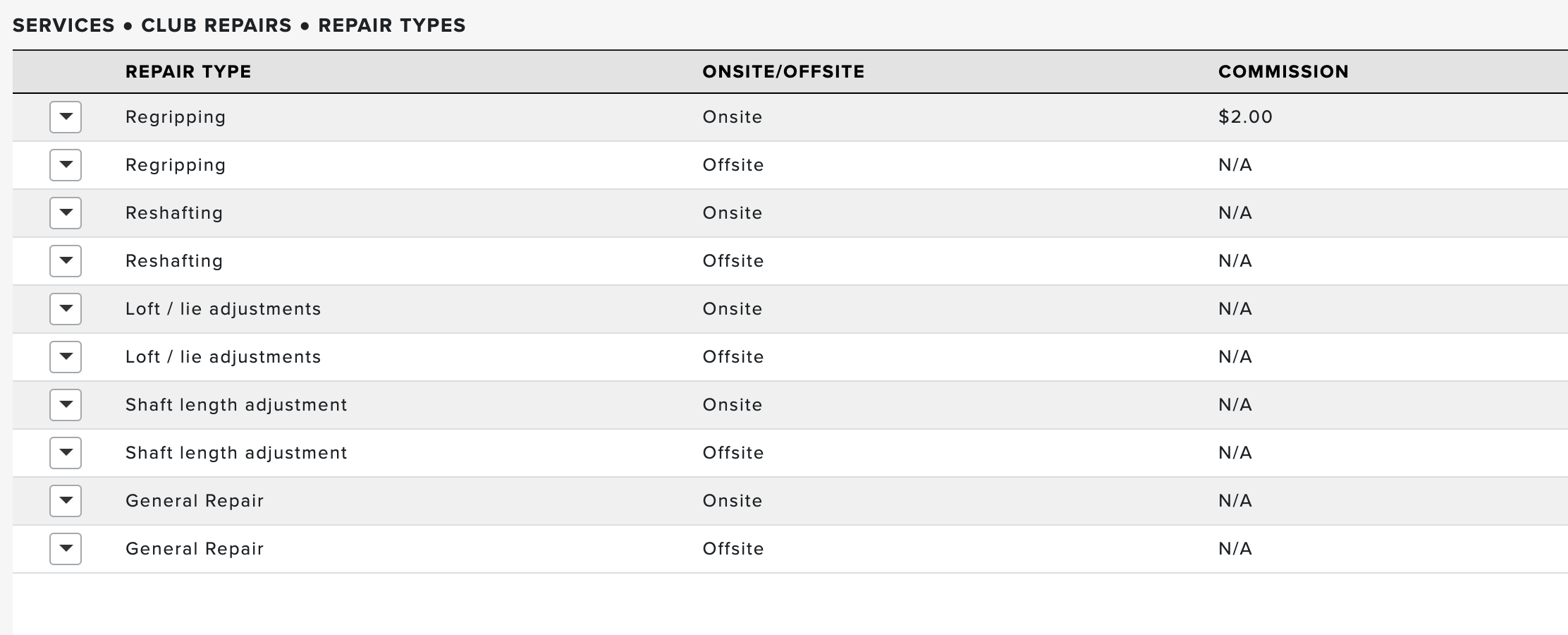Screen dimensions: 1568x635
Task: Click Onsite label in the Reshafting row
Action: 733,213
